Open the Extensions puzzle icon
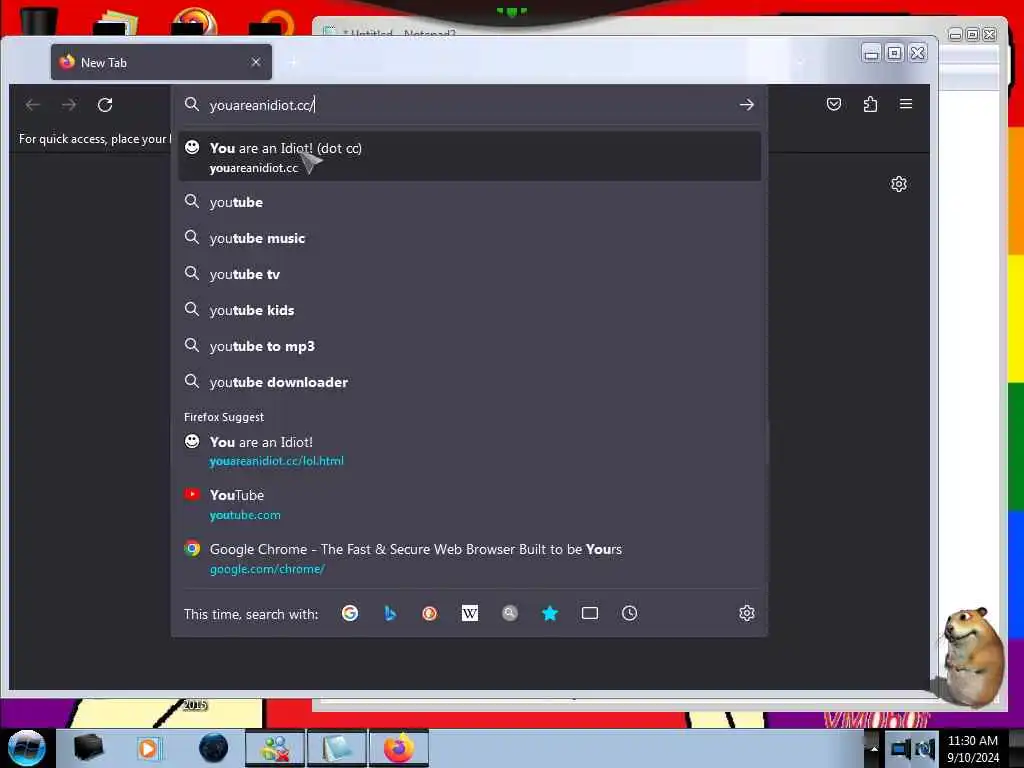The height and width of the screenshot is (768, 1024). 870,104
